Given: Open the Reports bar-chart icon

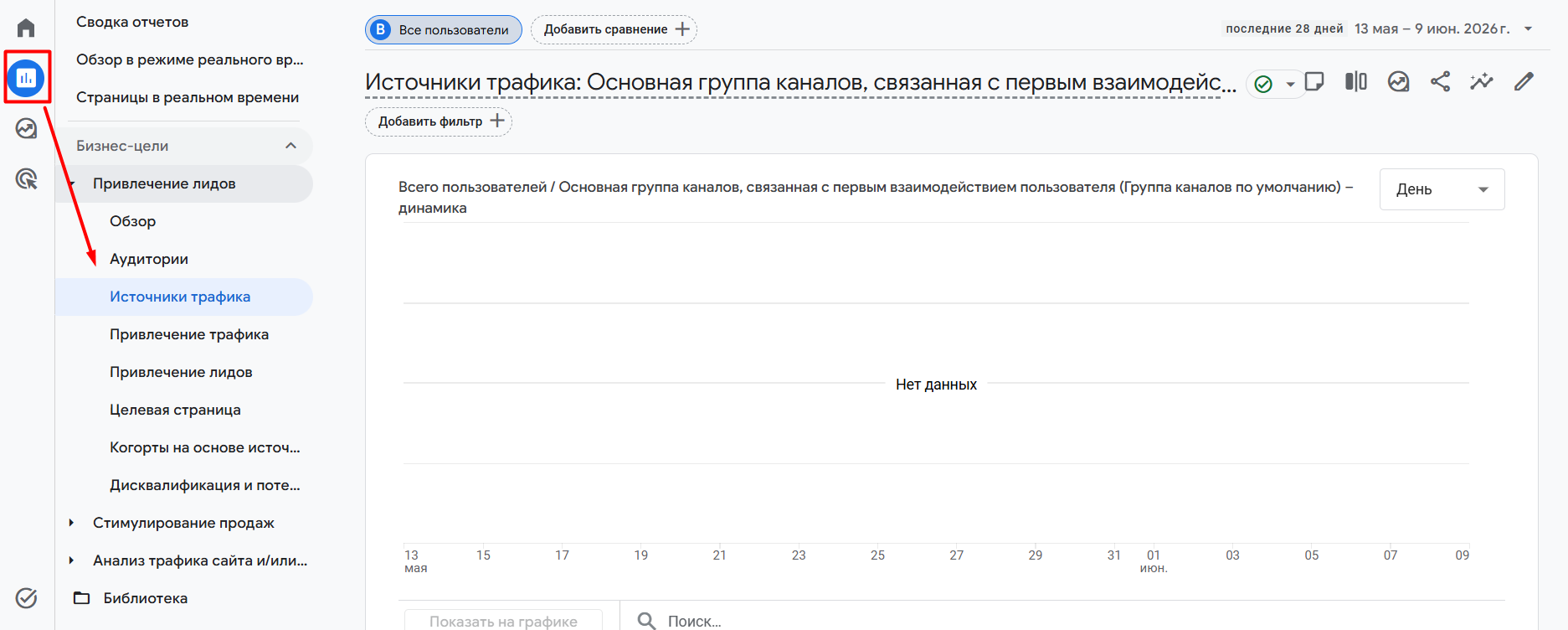Looking at the screenshot, I should (26, 78).
